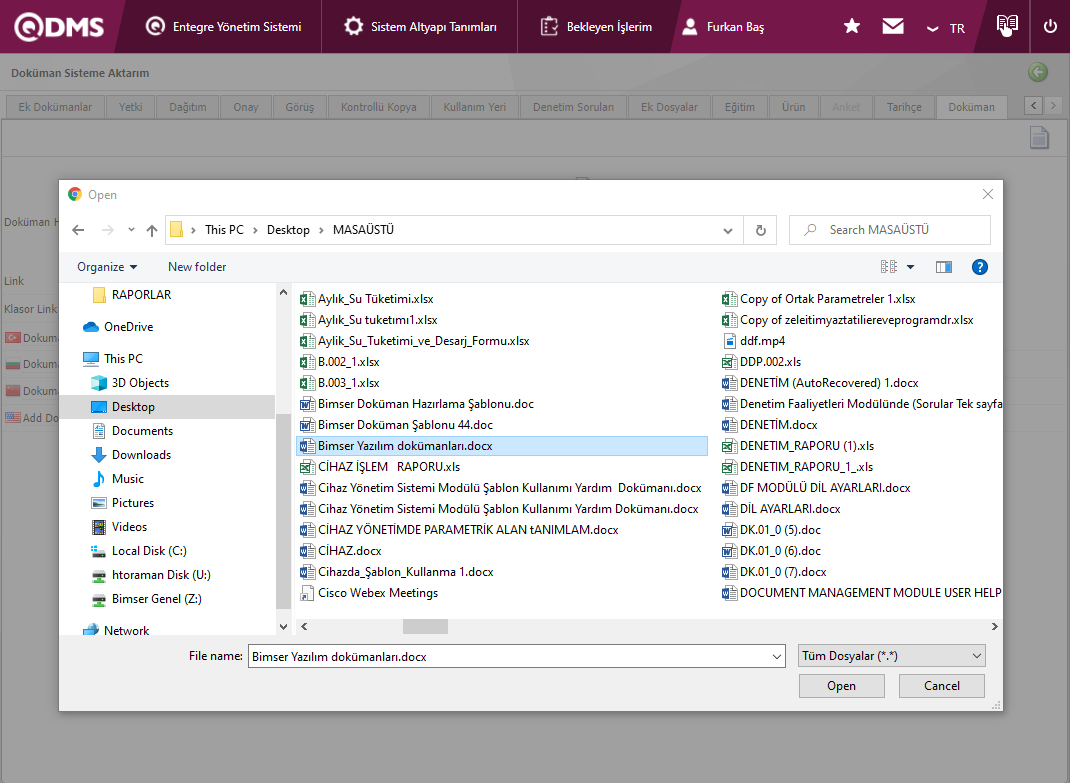Switch to the Ek Dokümanlar tab

pos(55,107)
